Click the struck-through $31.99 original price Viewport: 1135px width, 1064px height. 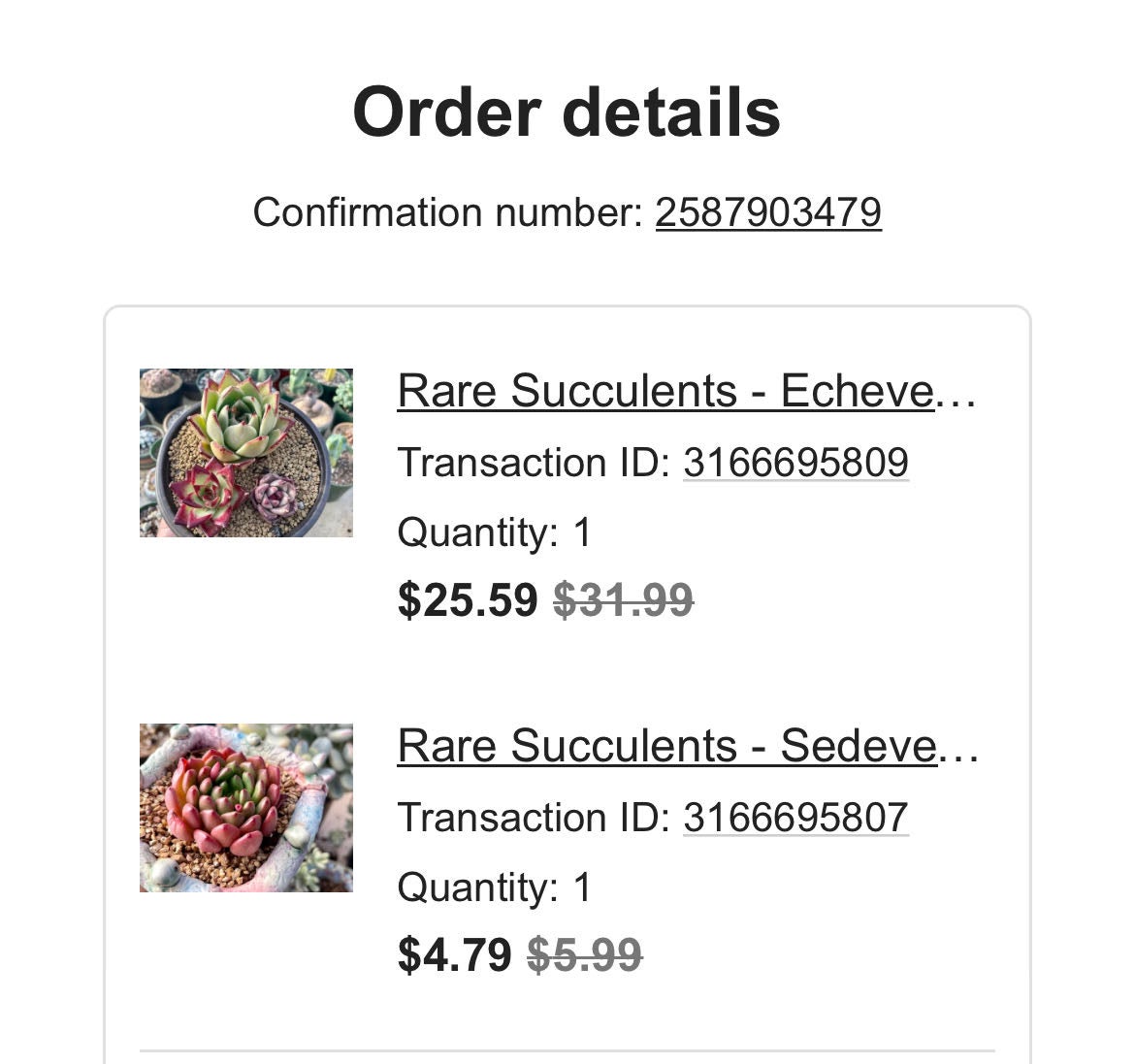623,599
